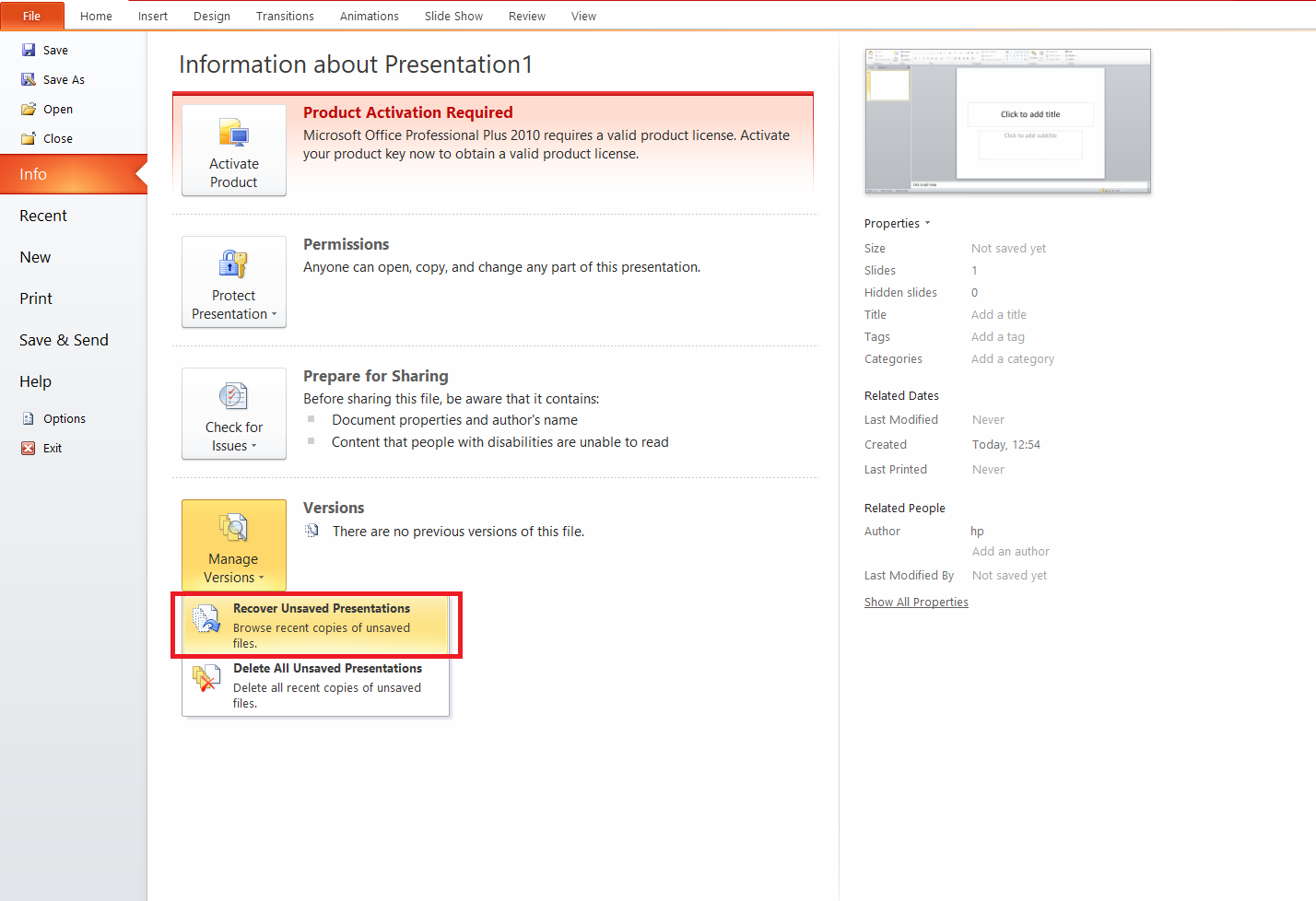Click the Activate Product icon button
This screenshot has height=901, width=1316.
click(x=234, y=150)
